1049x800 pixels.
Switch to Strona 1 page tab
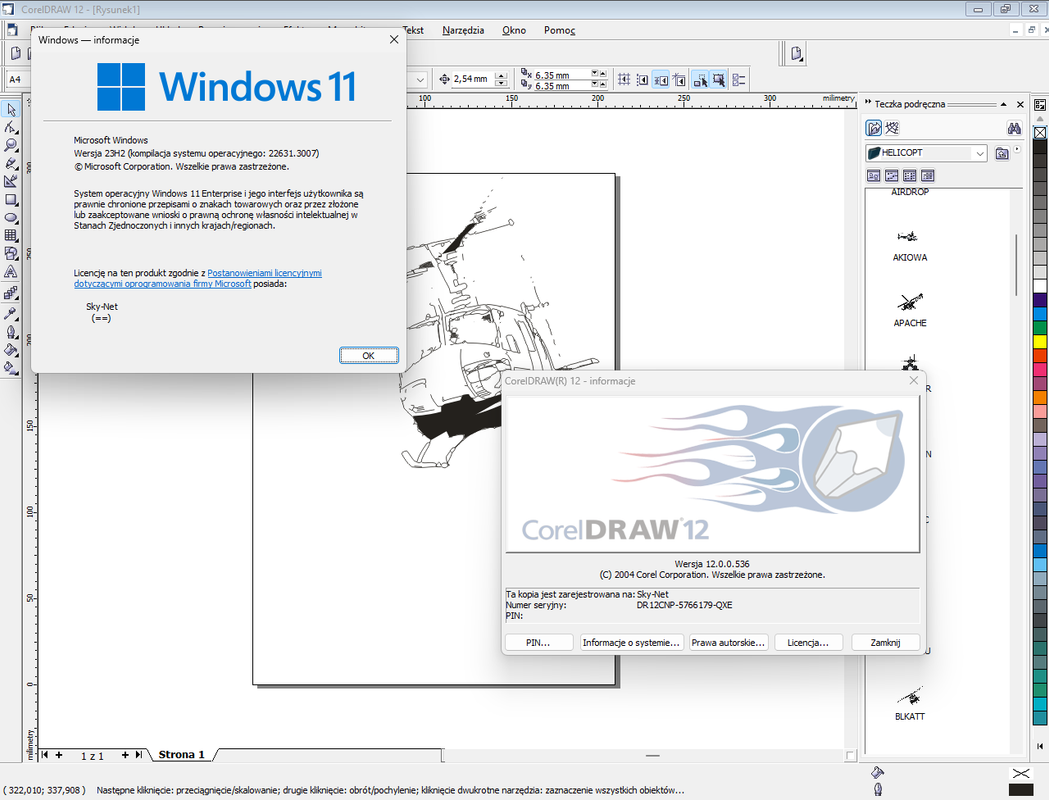(x=181, y=755)
